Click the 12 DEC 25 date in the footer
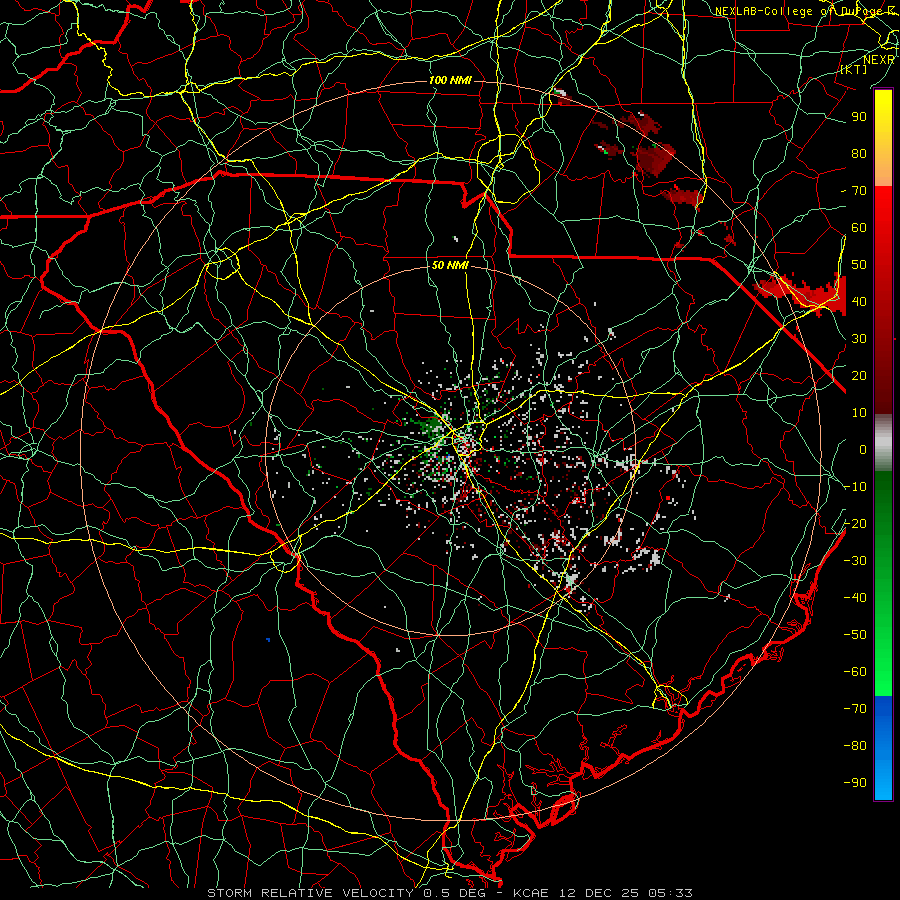The height and width of the screenshot is (900, 900). (599, 893)
